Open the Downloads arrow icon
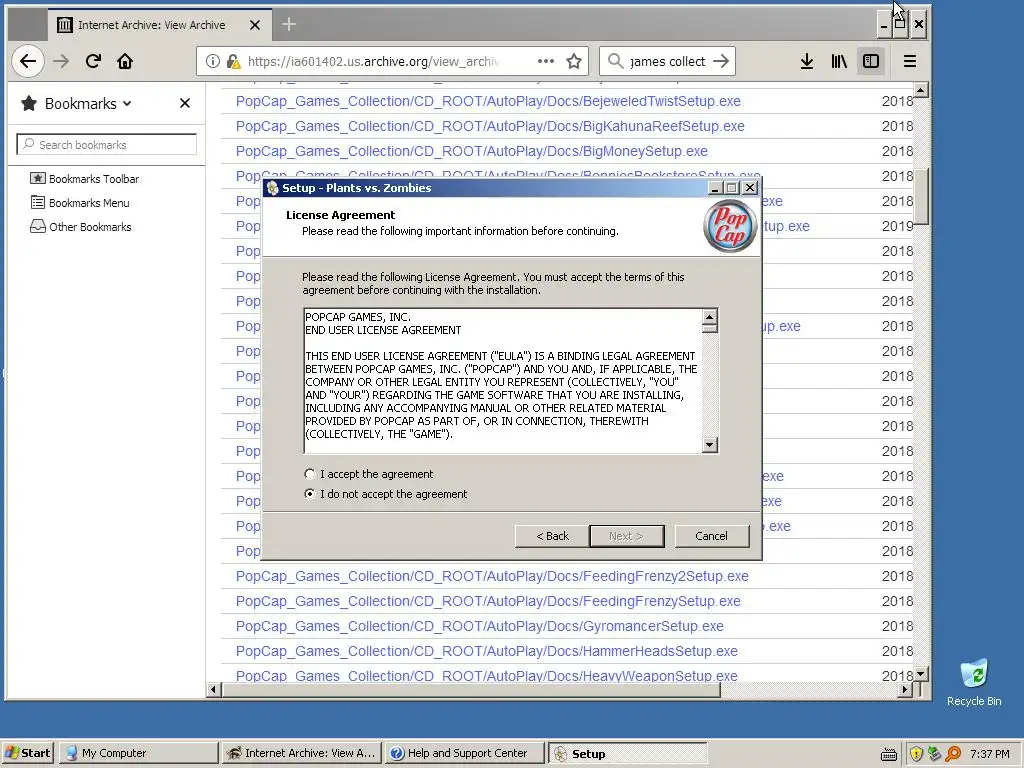This screenshot has width=1024, height=768. click(x=807, y=61)
